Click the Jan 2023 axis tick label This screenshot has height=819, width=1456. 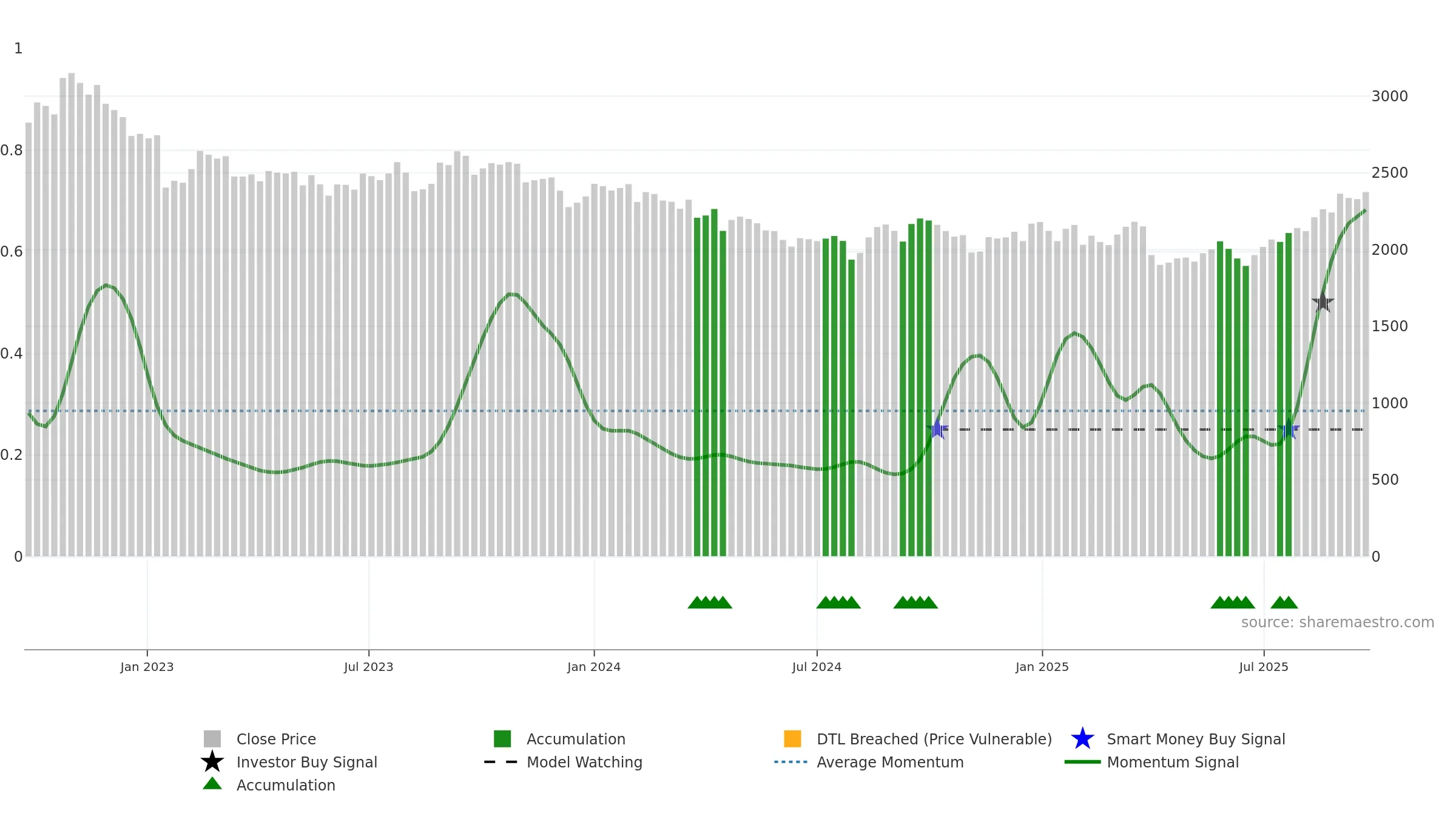click(x=147, y=667)
